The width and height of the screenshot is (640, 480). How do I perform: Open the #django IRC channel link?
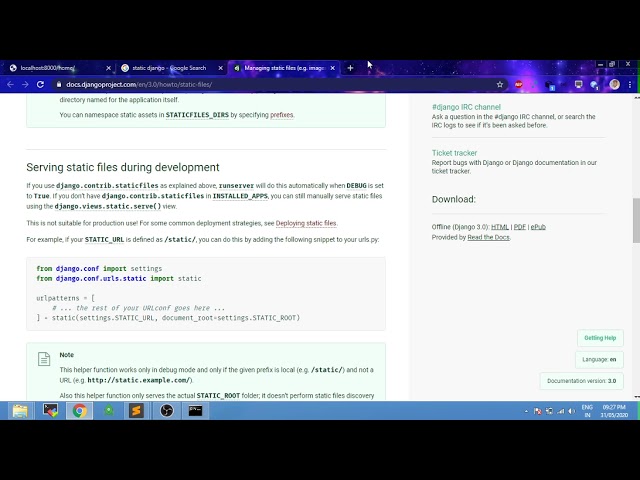tap(466, 107)
